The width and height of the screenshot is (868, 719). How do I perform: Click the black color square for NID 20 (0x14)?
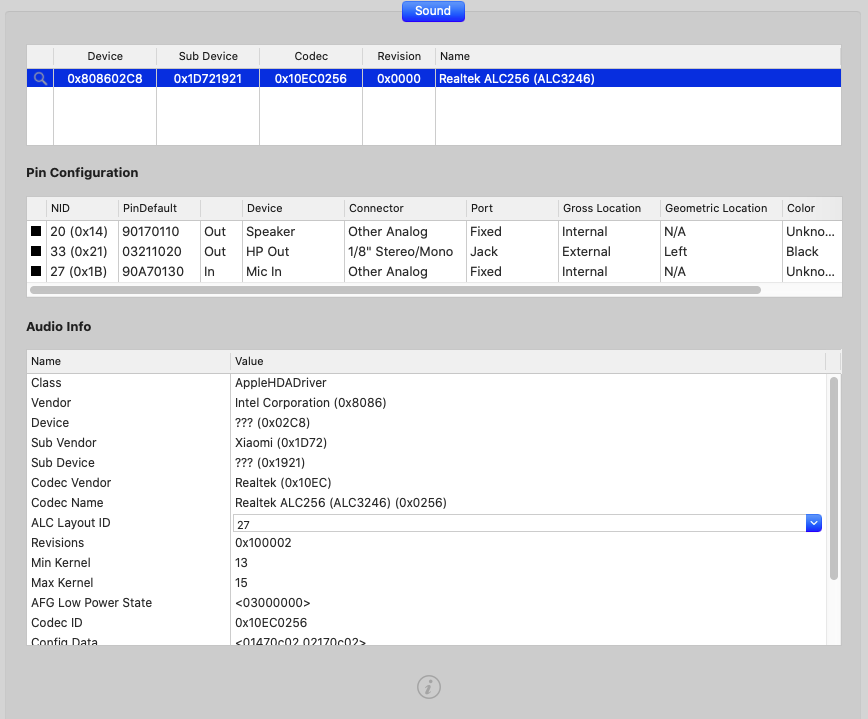pos(36,231)
